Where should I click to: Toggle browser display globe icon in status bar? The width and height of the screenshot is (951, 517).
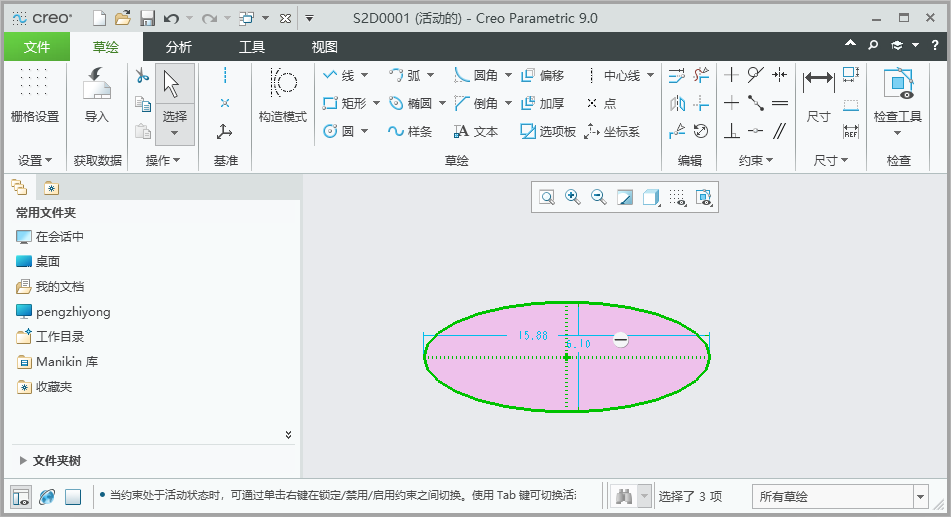pyautogui.click(x=47, y=497)
